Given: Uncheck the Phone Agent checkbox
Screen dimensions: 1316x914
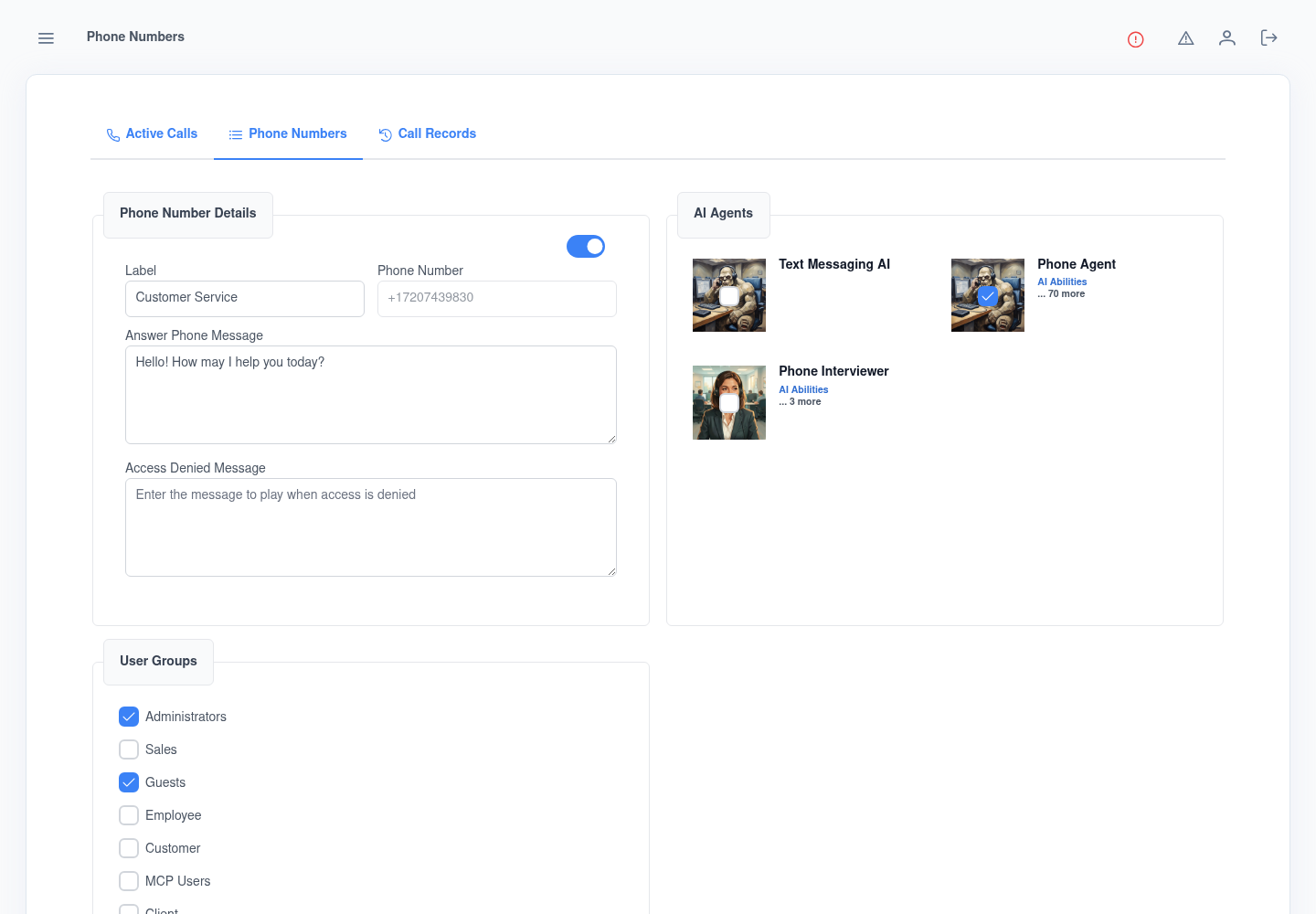Looking at the screenshot, I should 988,296.
